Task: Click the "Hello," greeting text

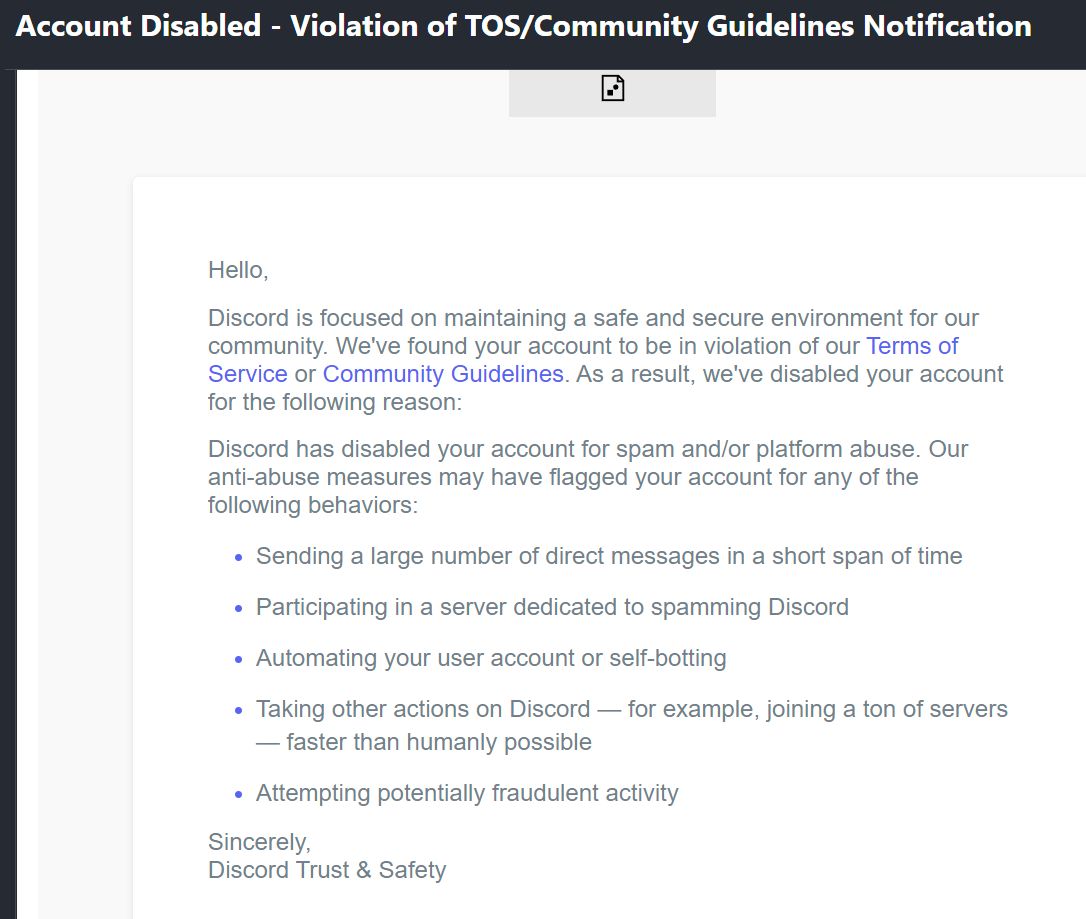Action: click(x=238, y=270)
